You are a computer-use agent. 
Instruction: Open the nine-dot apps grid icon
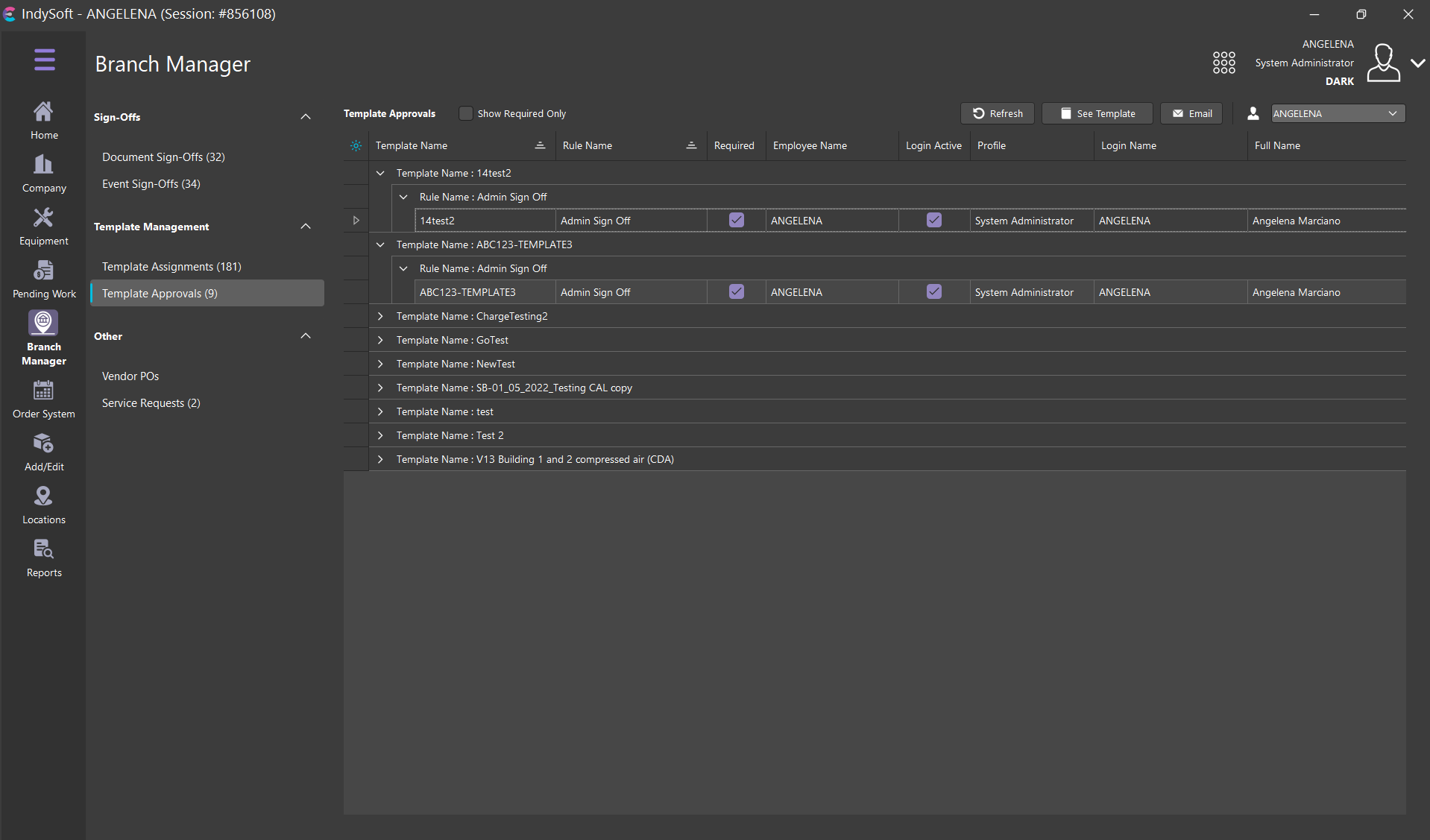pos(1223,63)
